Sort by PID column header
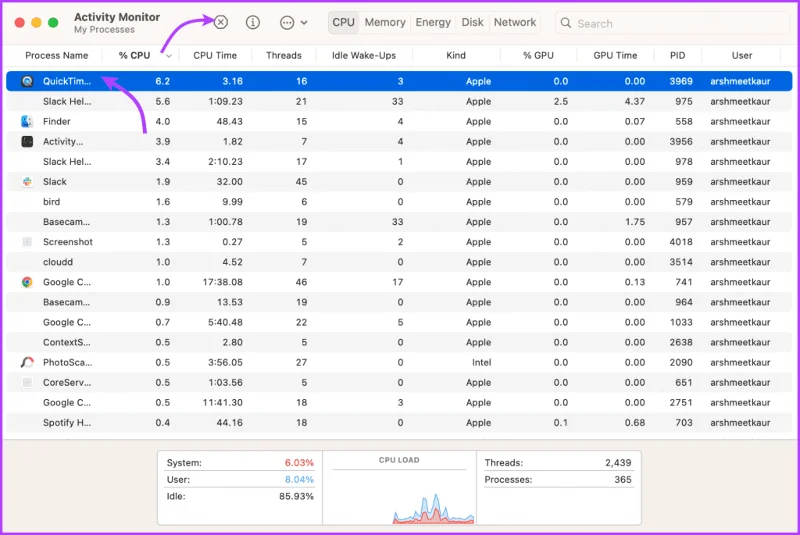Image resolution: width=800 pixels, height=535 pixels. tap(678, 56)
